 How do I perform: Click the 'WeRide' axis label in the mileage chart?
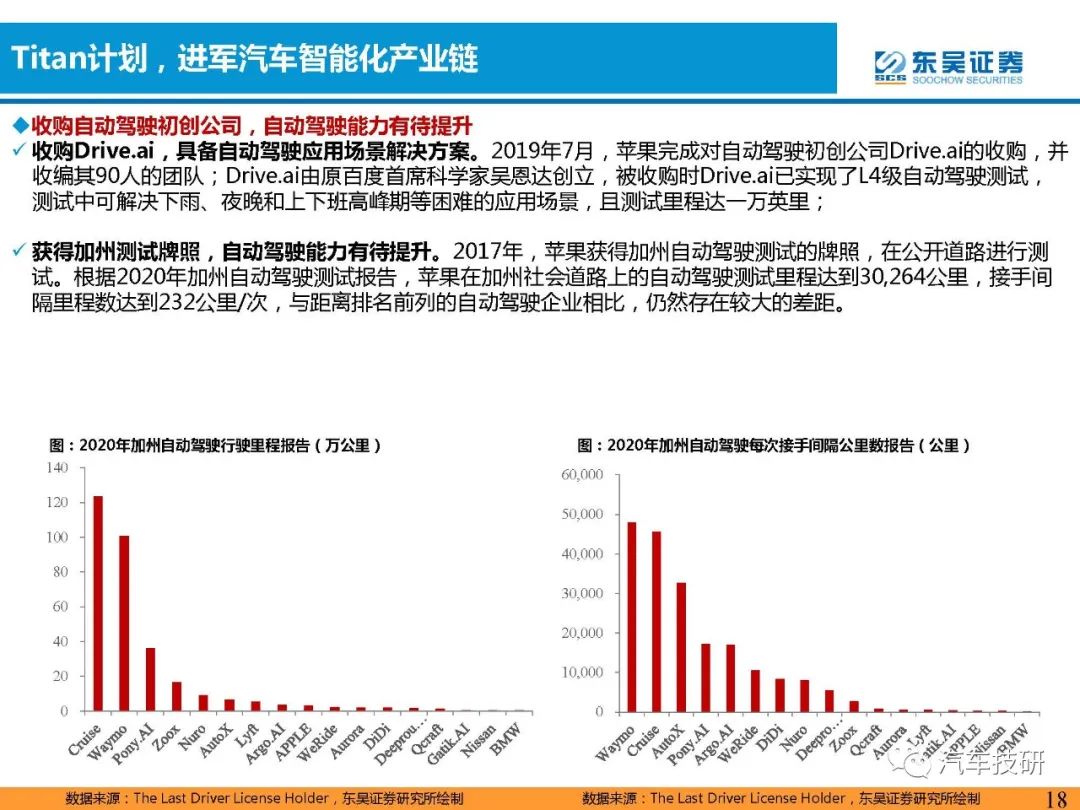(318, 742)
